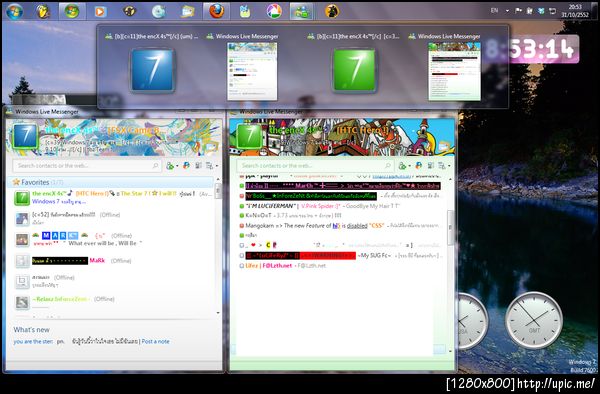Open the Start menu orb
The width and height of the screenshot is (600, 394).
click(15, 11)
